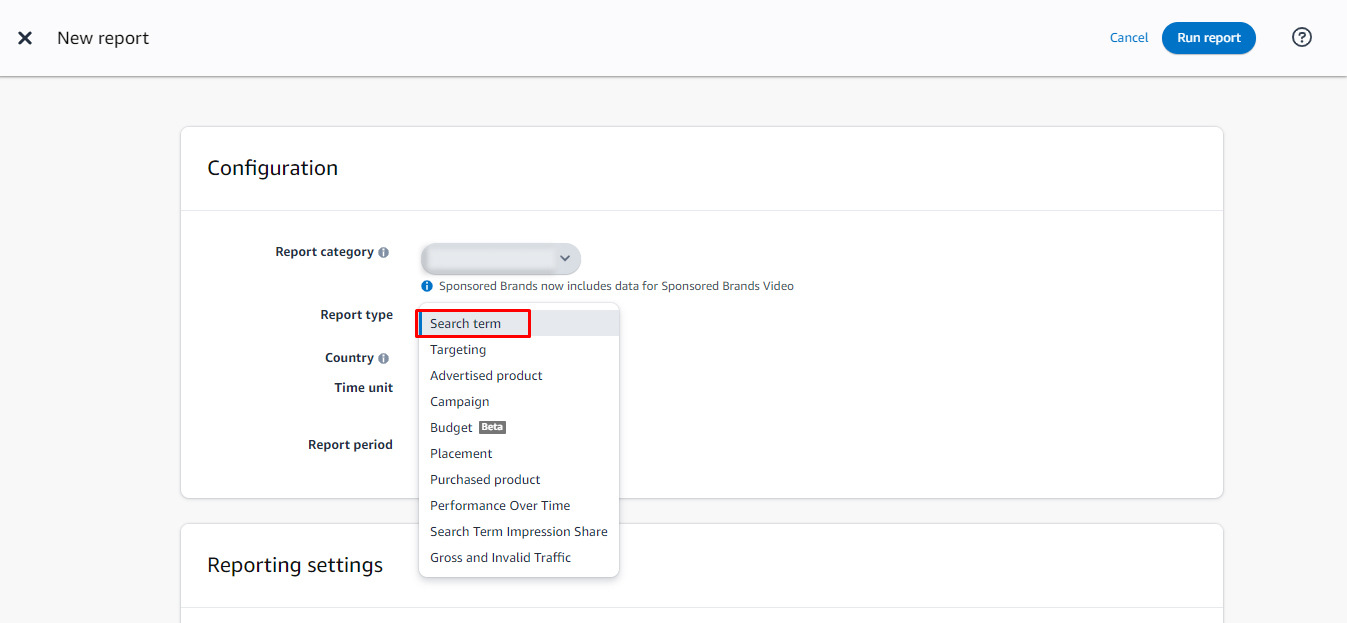Choose Budget report type
Screen dimensions: 1347x623
(450, 427)
